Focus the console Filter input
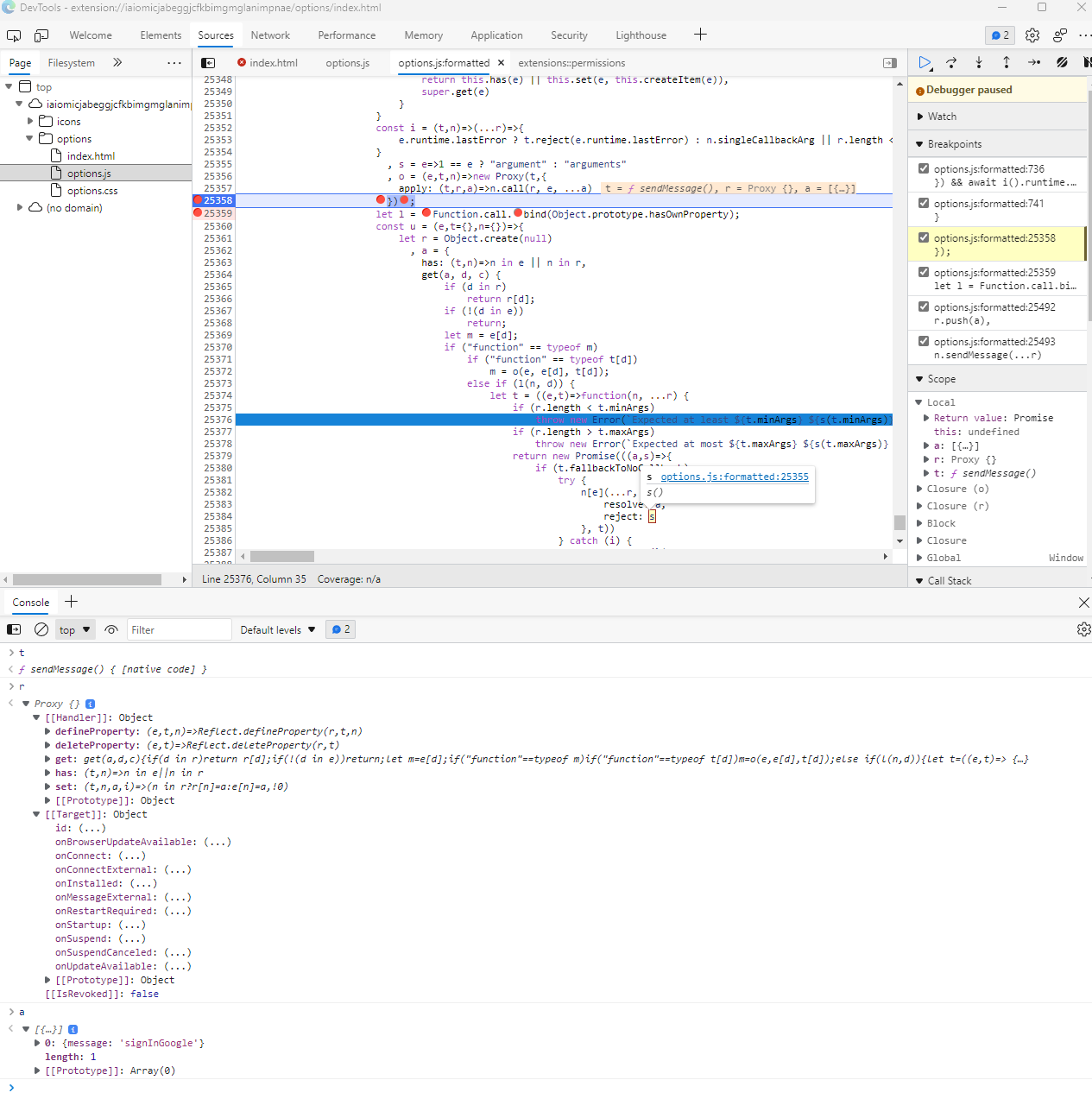The height and width of the screenshot is (1099, 1092). click(x=180, y=629)
